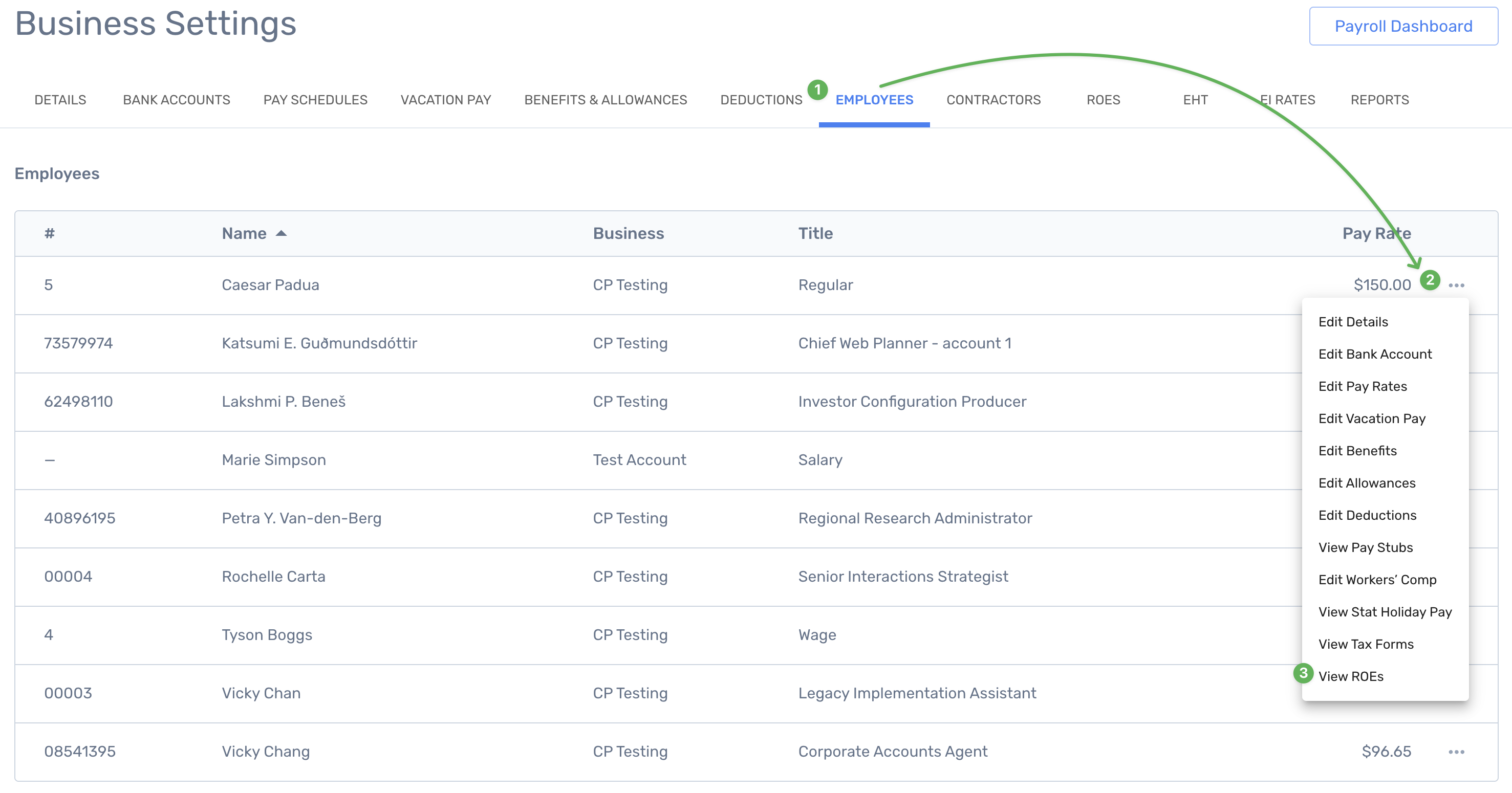The image size is (1512, 793).
Task: Open the Bank Accounts tab
Action: [x=176, y=100]
